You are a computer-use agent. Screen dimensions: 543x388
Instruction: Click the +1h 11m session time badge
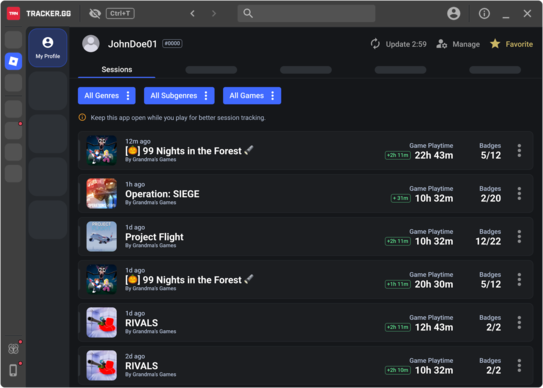point(398,284)
